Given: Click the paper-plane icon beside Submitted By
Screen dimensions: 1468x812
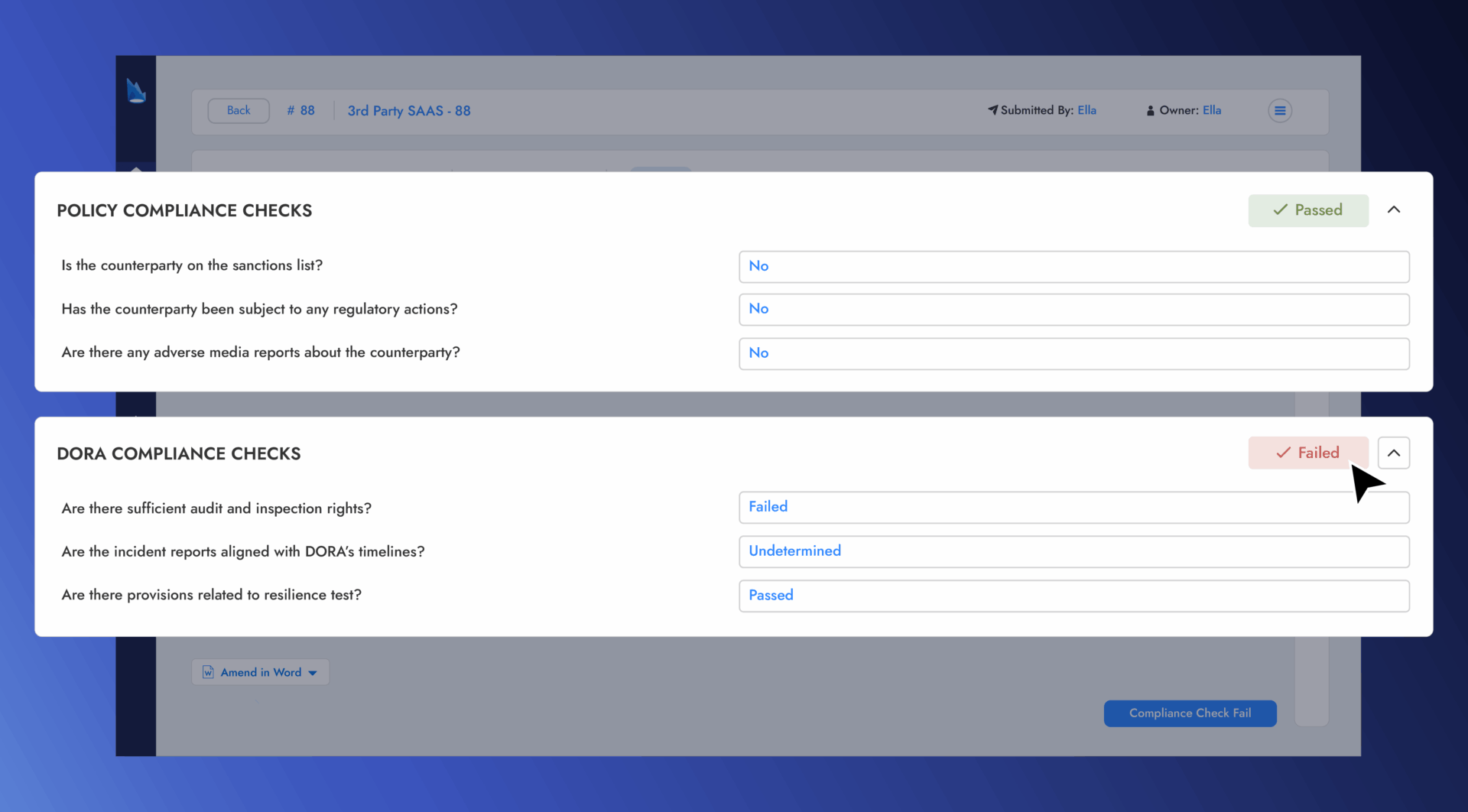Looking at the screenshot, I should pos(992,110).
